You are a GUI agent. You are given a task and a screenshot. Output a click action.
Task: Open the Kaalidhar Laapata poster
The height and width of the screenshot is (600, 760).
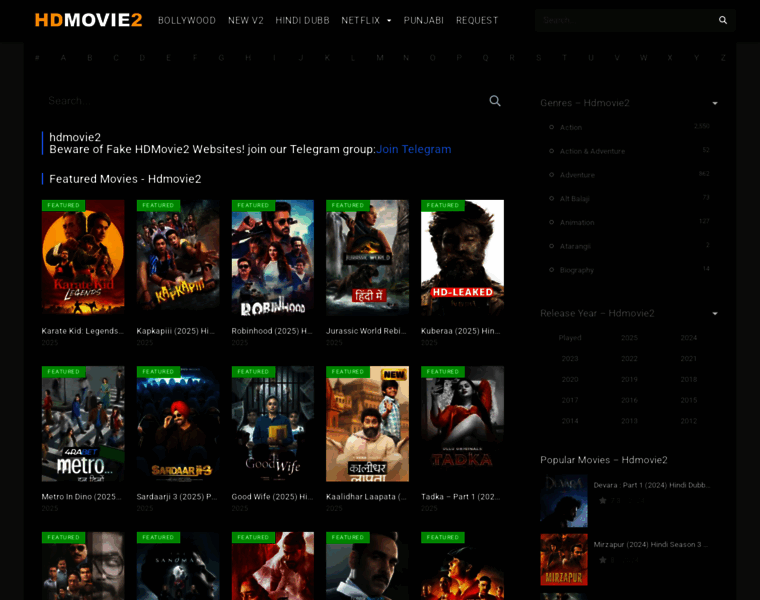[x=367, y=424]
